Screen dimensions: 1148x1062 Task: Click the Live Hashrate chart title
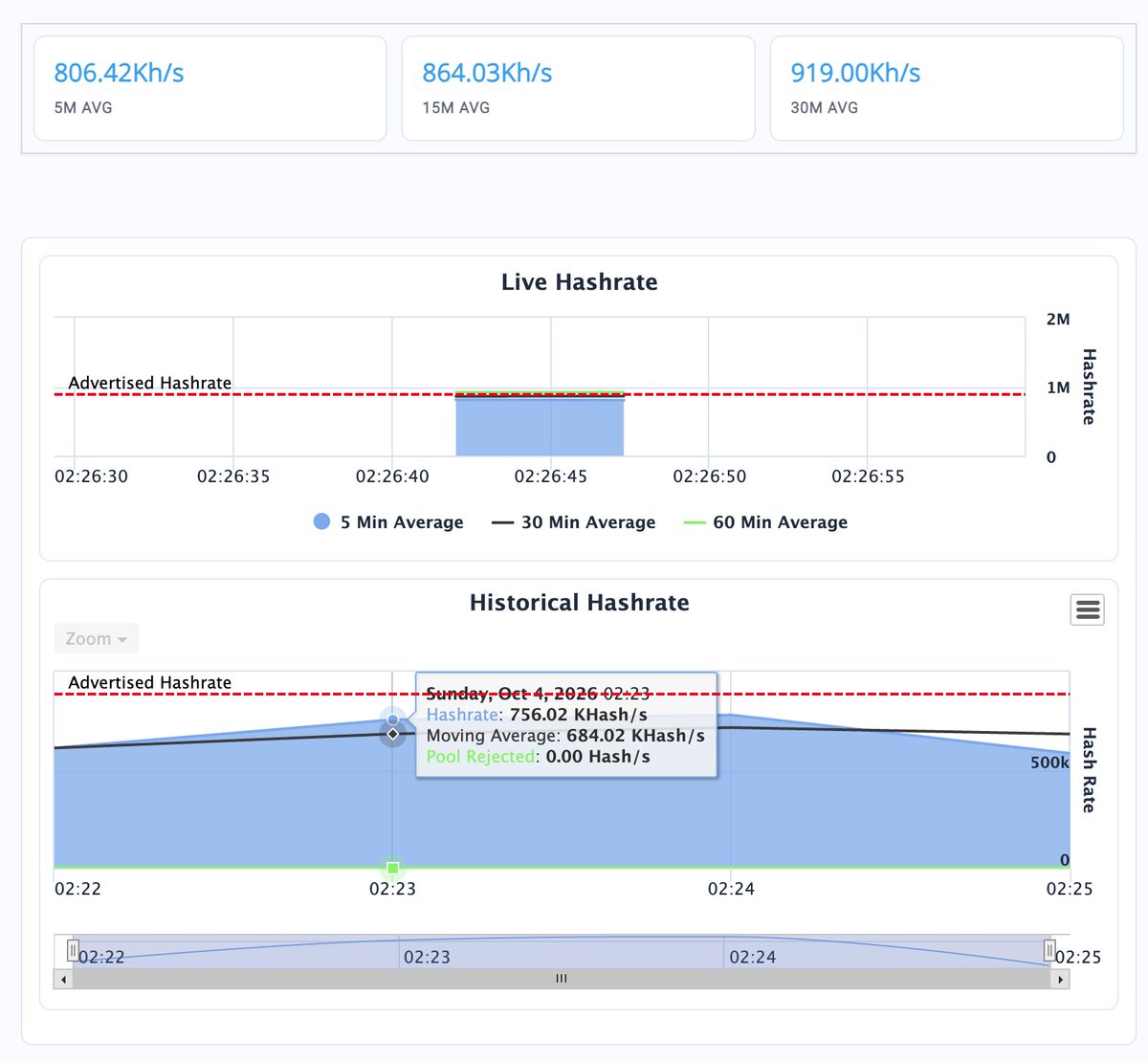pyautogui.click(x=580, y=282)
